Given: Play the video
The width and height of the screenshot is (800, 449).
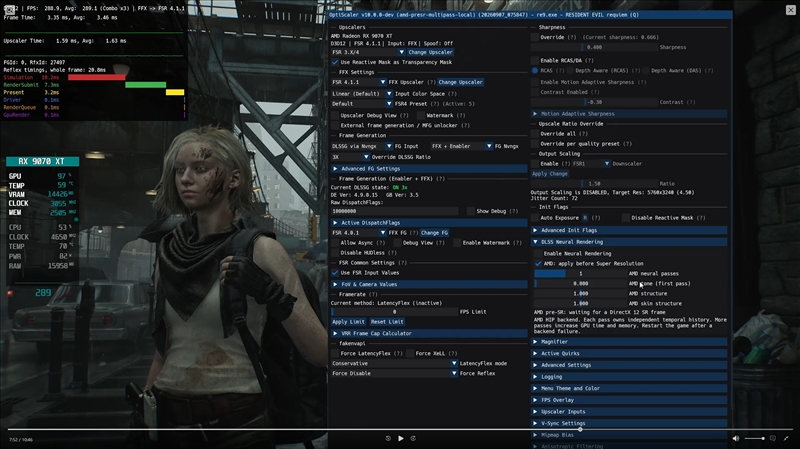Looking at the screenshot, I should pyautogui.click(x=401, y=438).
